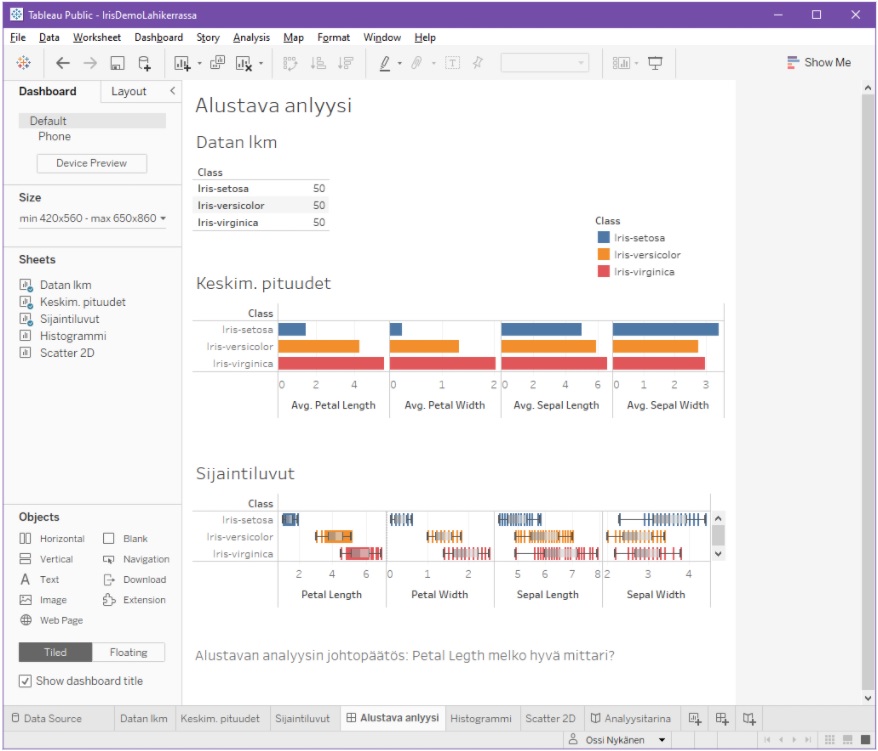The height and width of the screenshot is (751, 878).
Task: Open the Analysis menu
Action: pos(250,37)
